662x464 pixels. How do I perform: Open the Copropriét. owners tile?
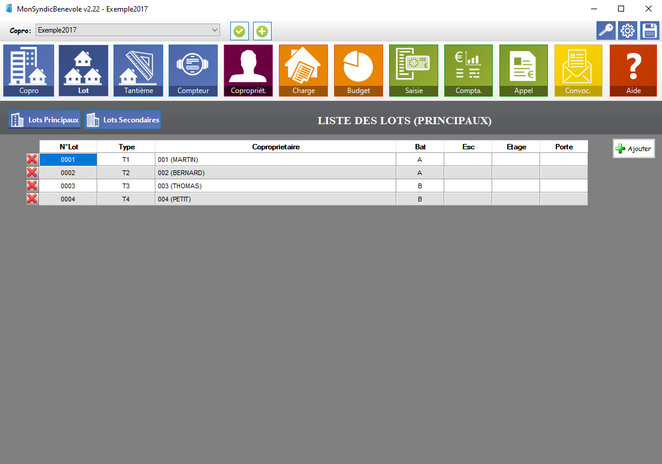click(248, 70)
